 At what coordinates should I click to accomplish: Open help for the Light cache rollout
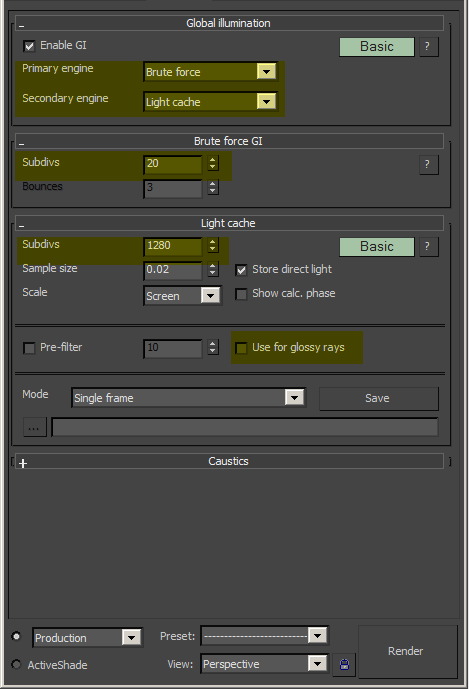(429, 247)
